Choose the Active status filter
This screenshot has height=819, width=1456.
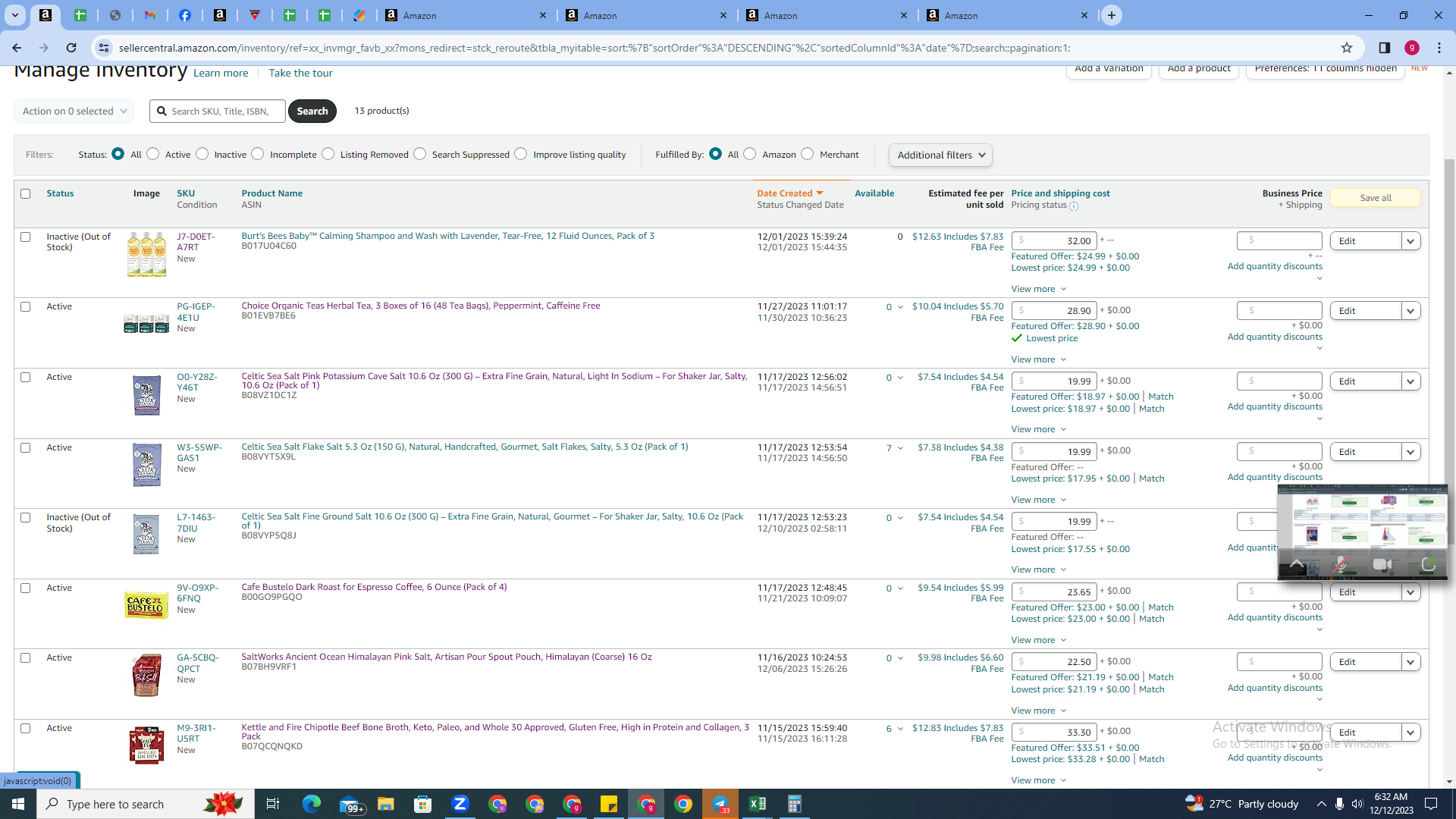(153, 154)
